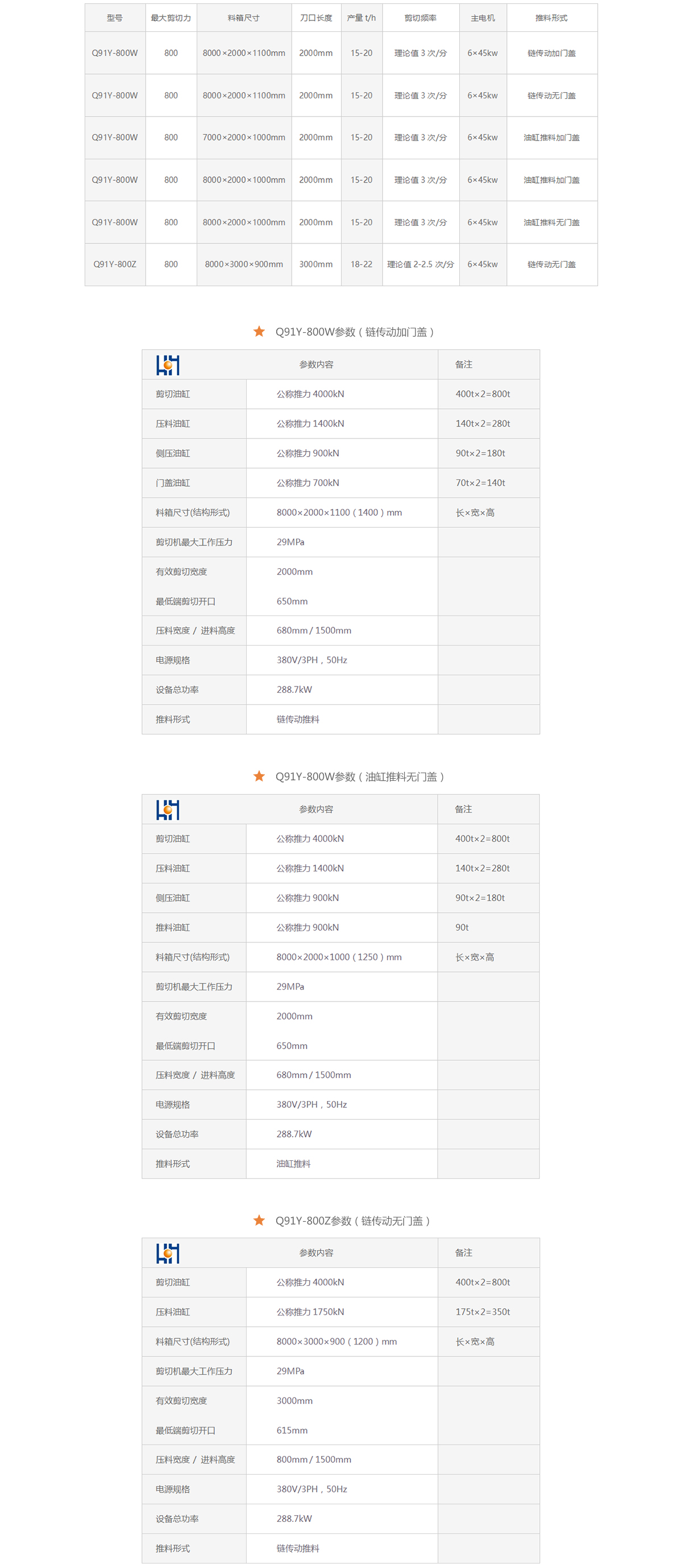The width and height of the screenshot is (682, 1568).
Task: Click the star icon beside 链传动加门盖 heading
Action: tap(259, 332)
